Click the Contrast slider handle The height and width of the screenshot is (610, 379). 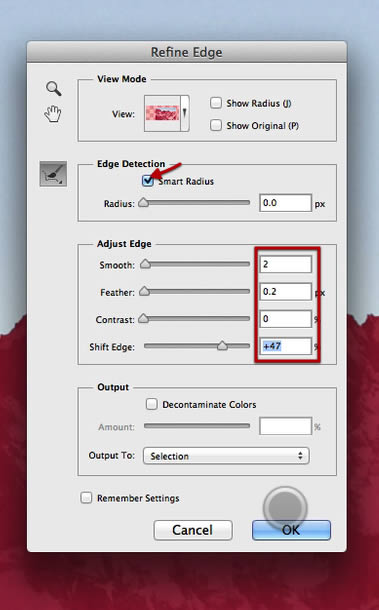(x=144, y=318)
